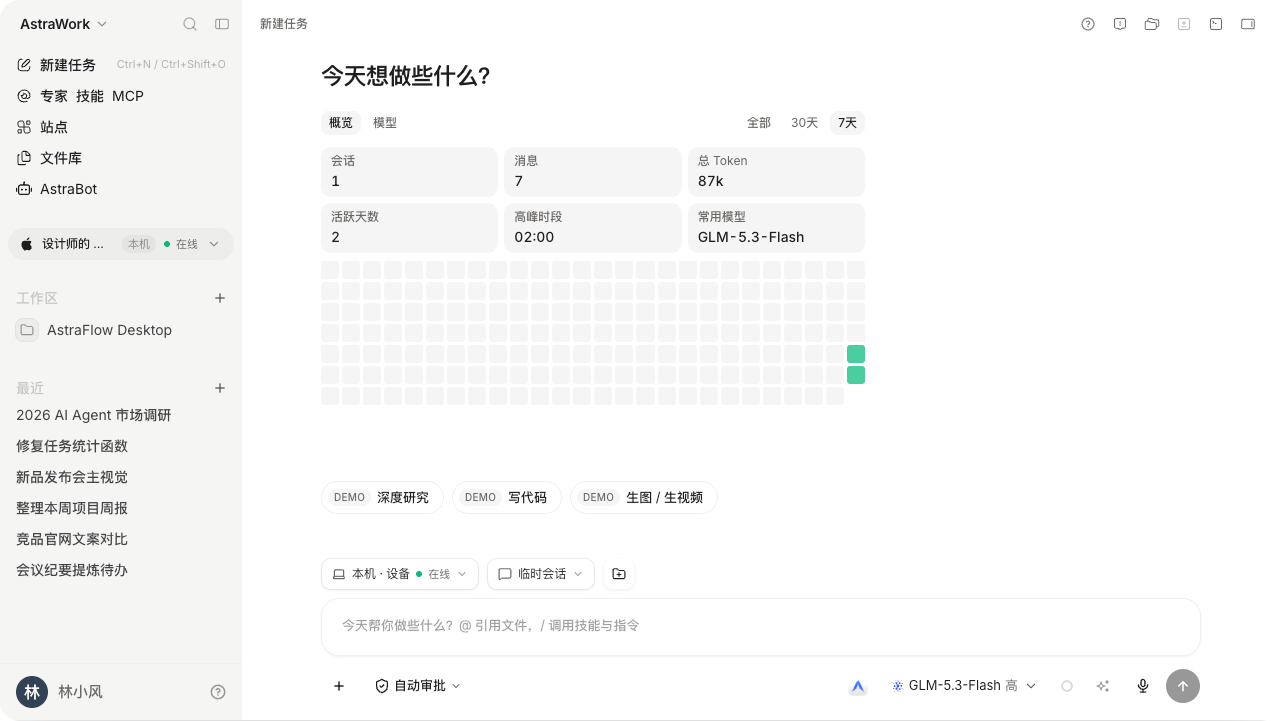The image size is (1280, 721).
Task: Open the search icon in the sidebar header
Action: [x=190, y=24]
